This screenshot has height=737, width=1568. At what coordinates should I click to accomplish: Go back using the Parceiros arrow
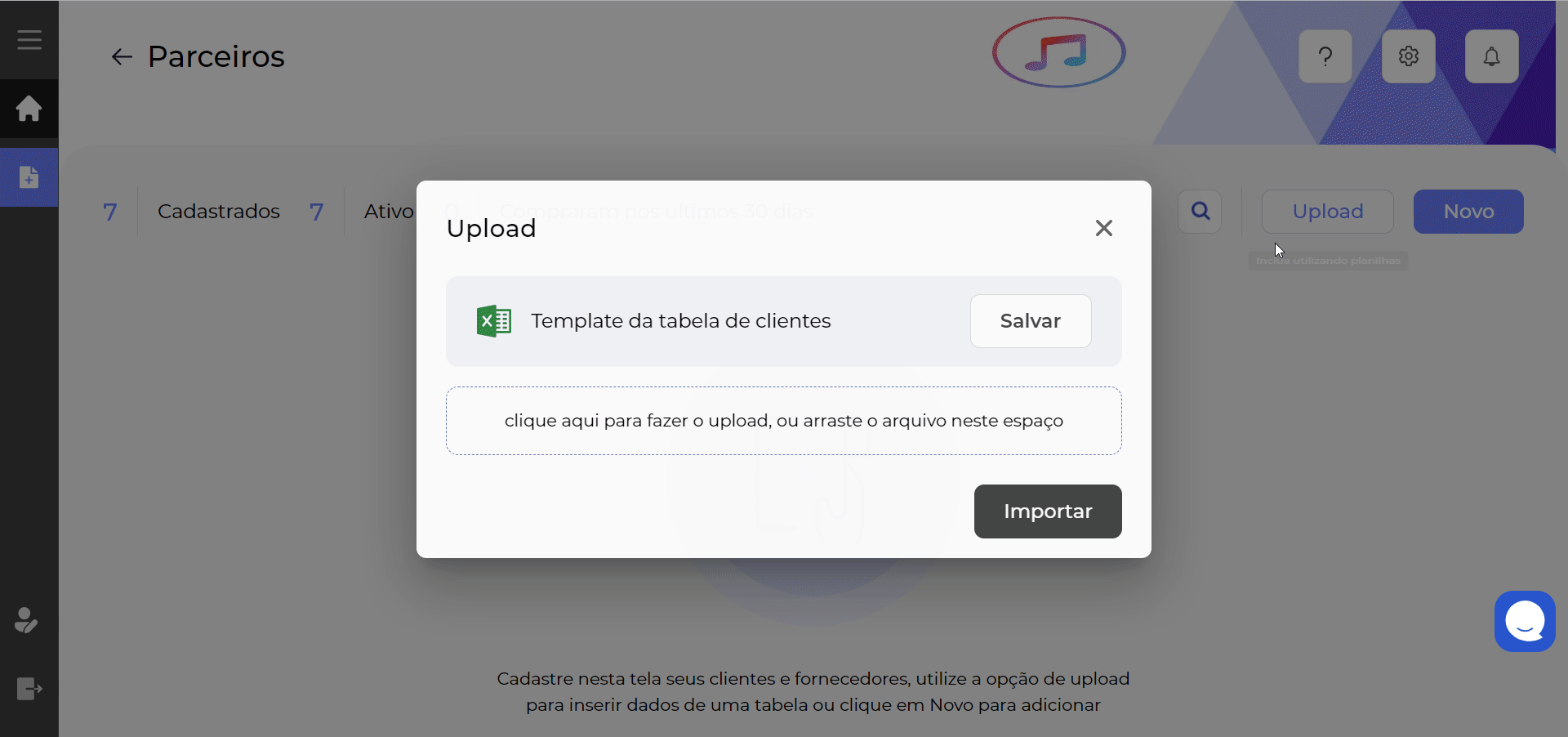point(122,56)
